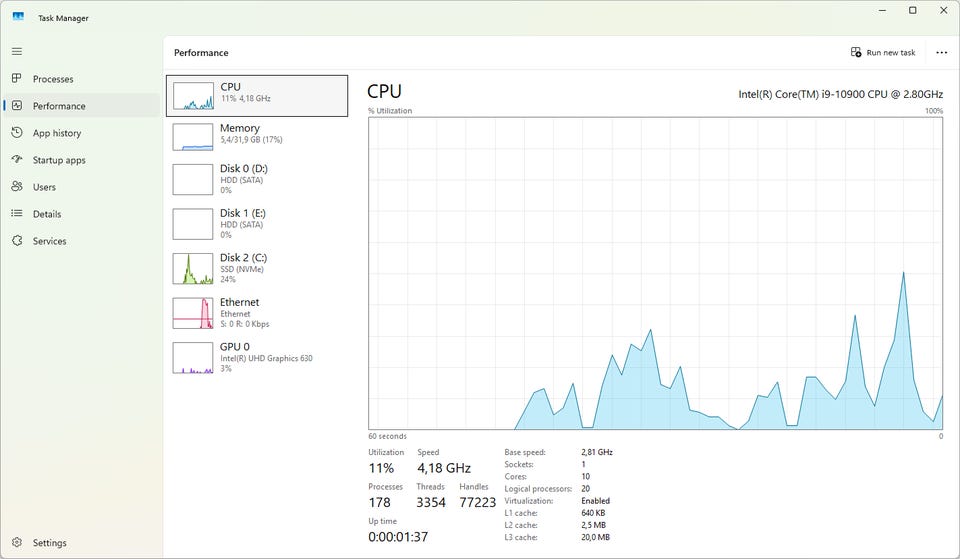Open the Startup apps page
This screenshot has height=559, width=960.
click(x=59, y=160)
